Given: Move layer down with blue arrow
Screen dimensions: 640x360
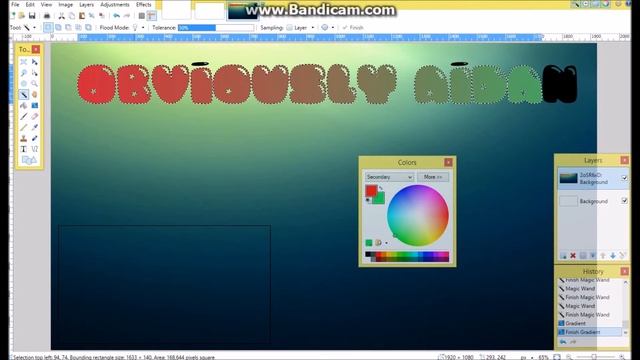Looking at the screenshot, I should pyautogui.click(x=613, y=256).
